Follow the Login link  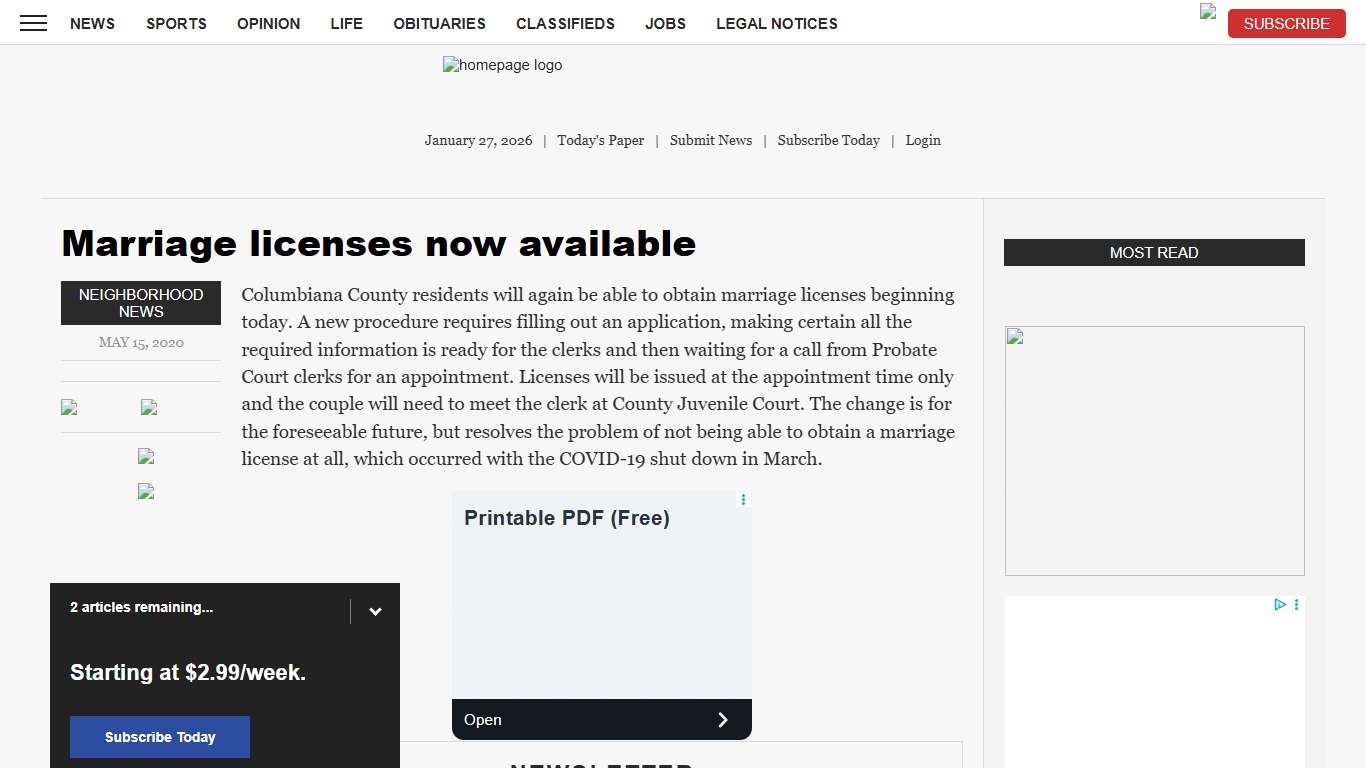(923, 140)
